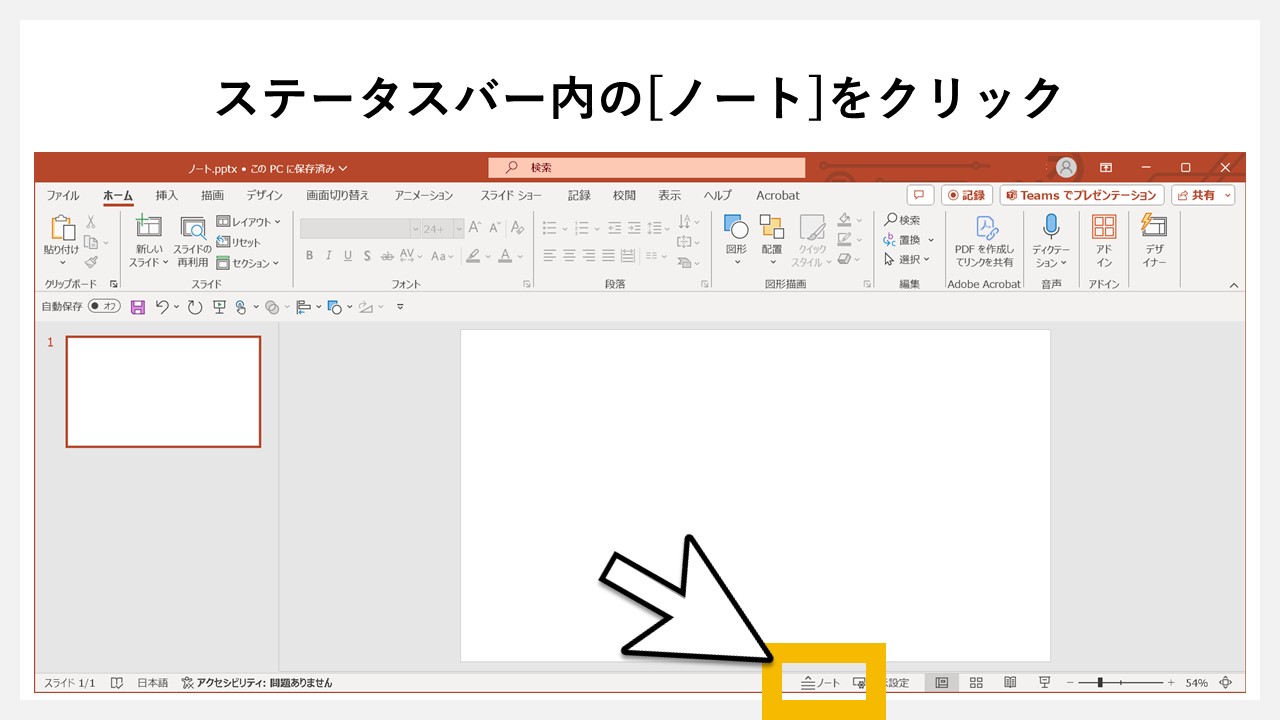Switch to the 挿入 ribbon tab
This screenshot has height=720, width=1280.
click(165, 195)
